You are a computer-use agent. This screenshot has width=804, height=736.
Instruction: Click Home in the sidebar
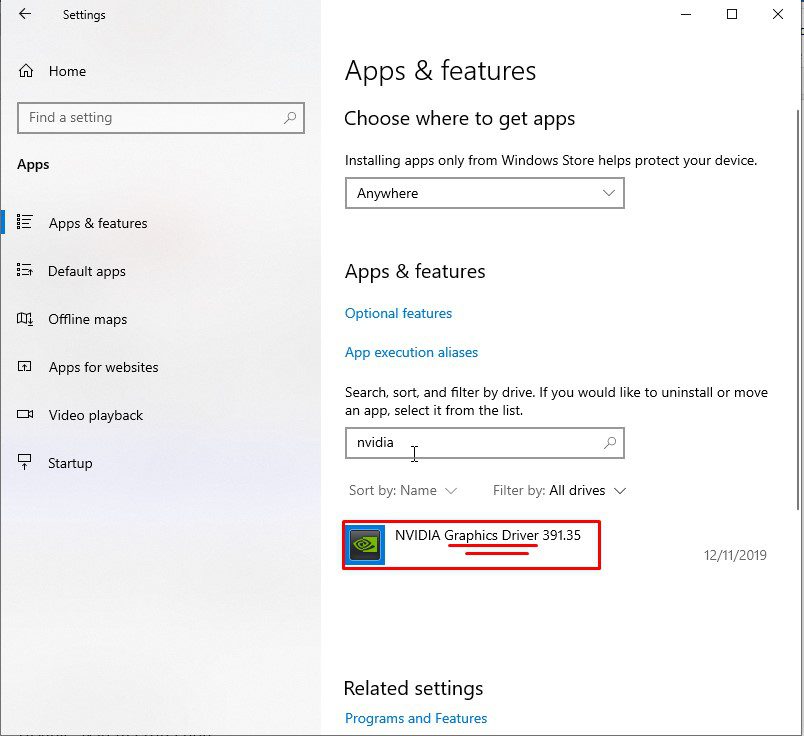tap(67, 71)
